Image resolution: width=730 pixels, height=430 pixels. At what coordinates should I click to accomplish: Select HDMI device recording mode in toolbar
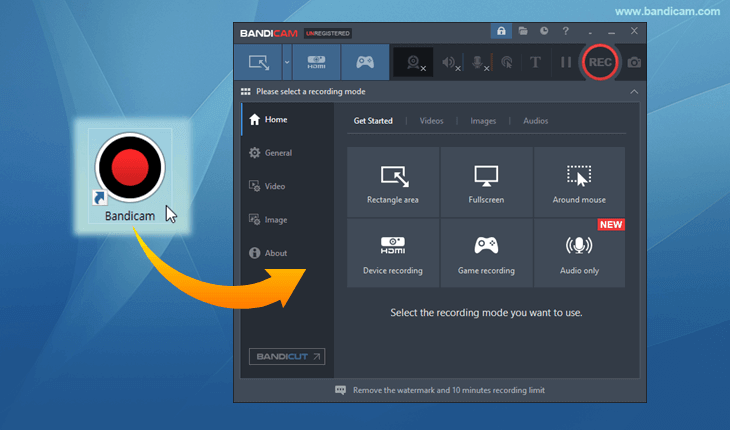(x=317, y=62)
